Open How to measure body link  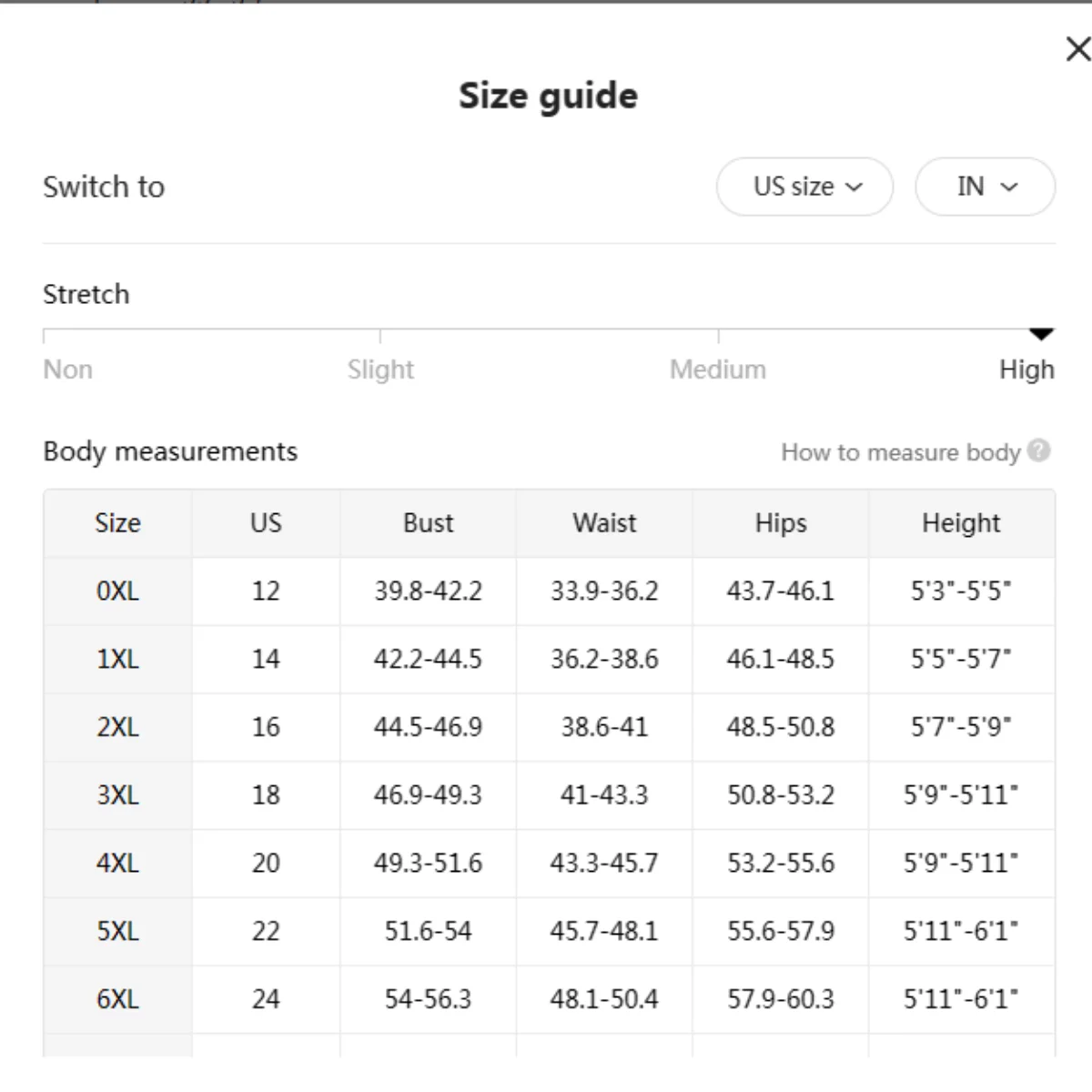(x=900, y=452)
